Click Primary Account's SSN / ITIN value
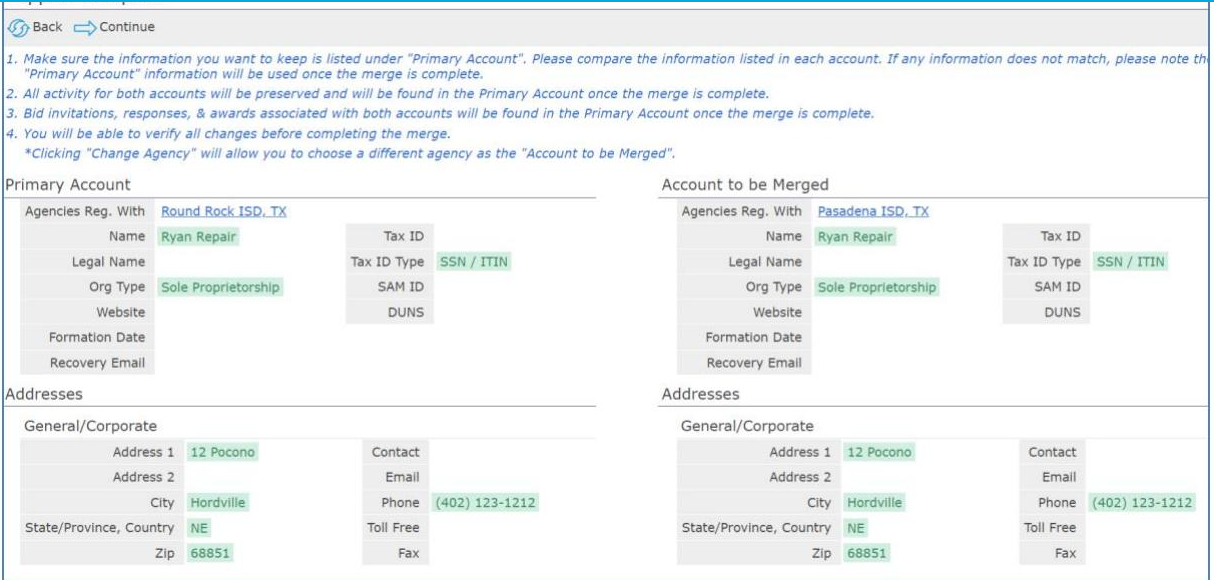Screen dimensions: 1214x580 click(476, 263)
